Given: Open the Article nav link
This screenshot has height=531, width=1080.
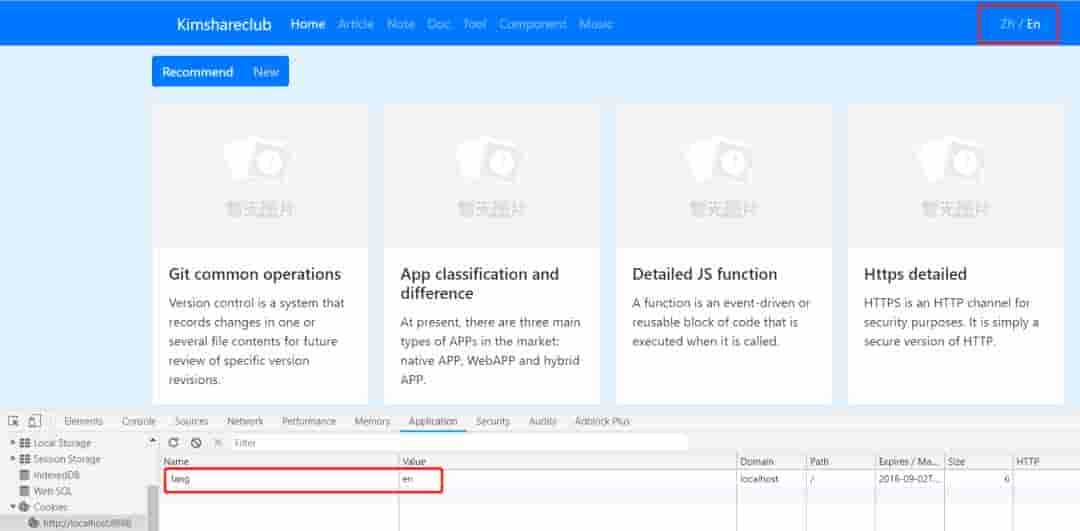Looking at the screenshot, I should pos(355,24).
